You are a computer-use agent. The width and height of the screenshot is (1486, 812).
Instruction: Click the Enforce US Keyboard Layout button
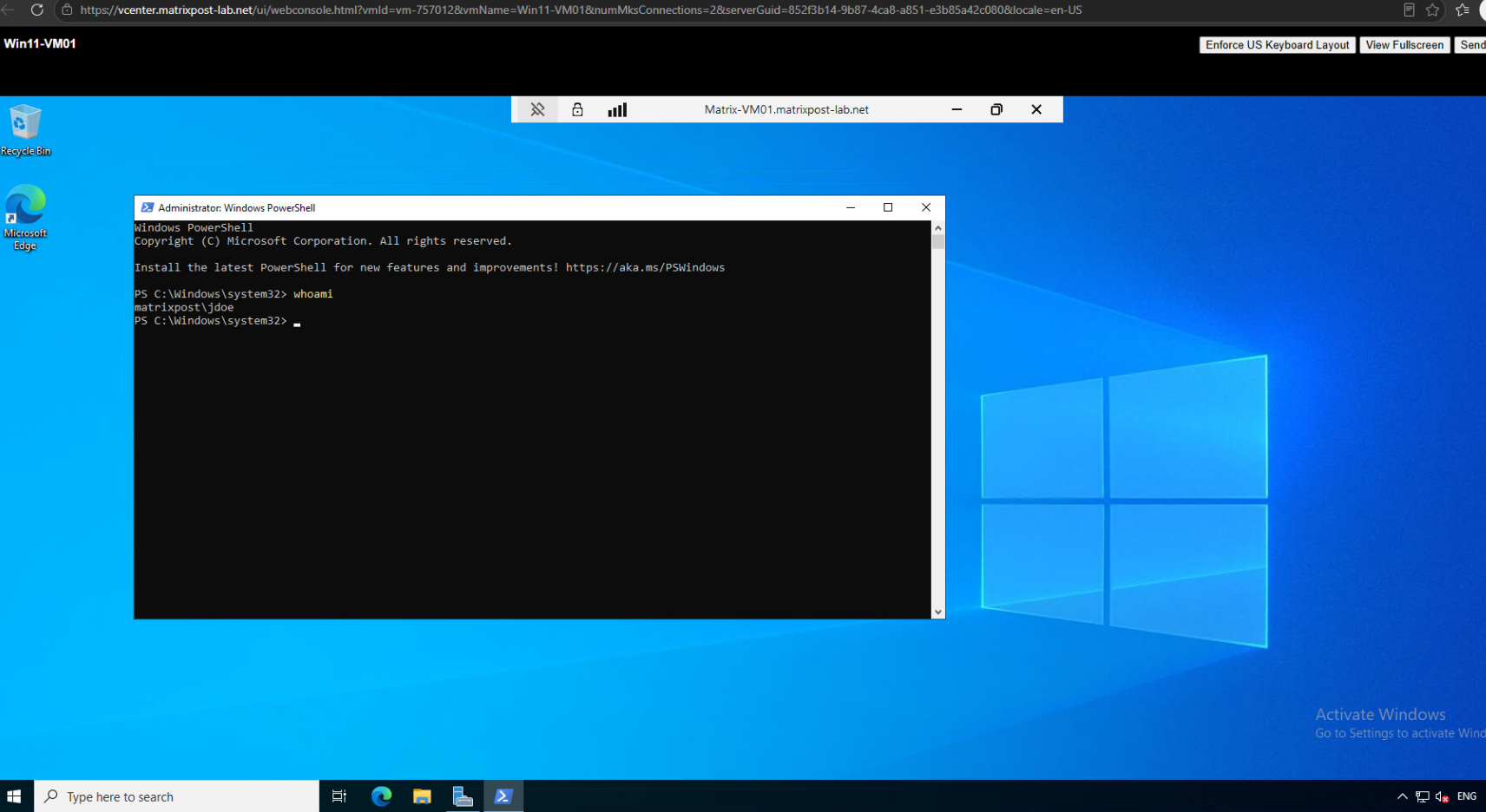(x=1277, y=45)
